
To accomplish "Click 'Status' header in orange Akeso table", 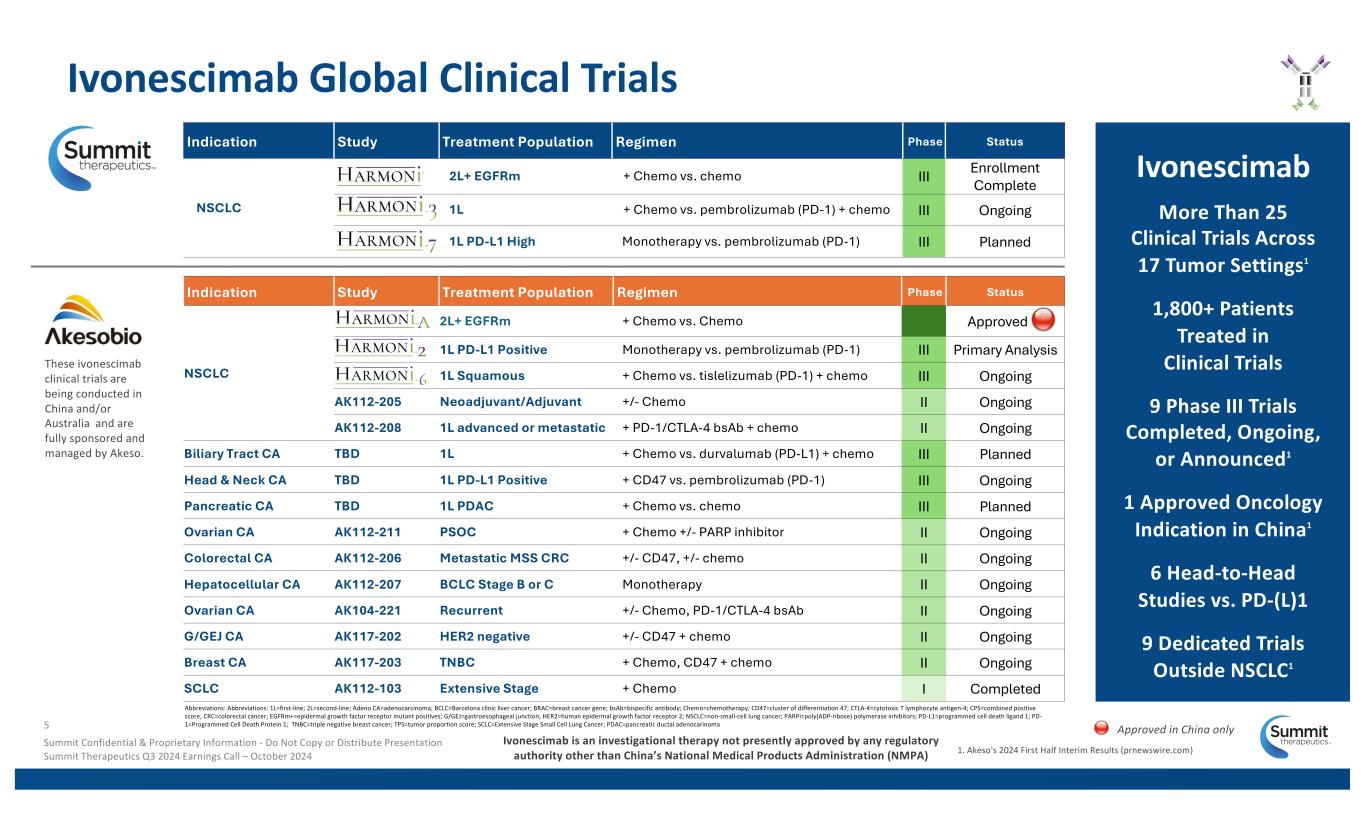I will pos(1004,292).
